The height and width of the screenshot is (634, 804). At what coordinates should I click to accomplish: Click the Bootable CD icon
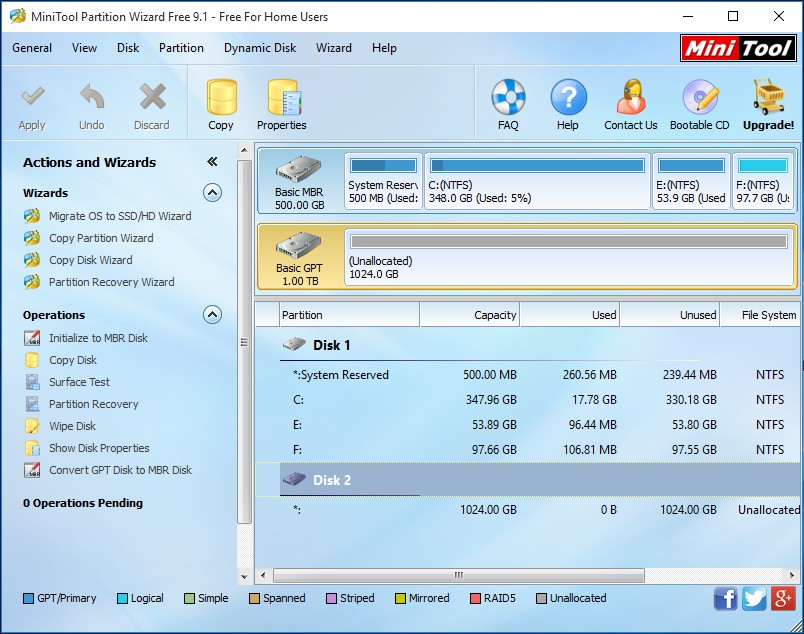[700, 98]
